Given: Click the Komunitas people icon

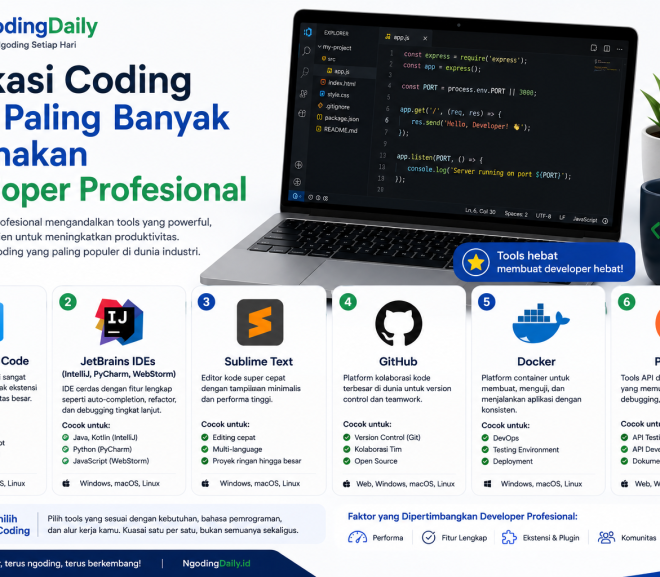Looking at the screenshot, I should (x=606, y=537).
